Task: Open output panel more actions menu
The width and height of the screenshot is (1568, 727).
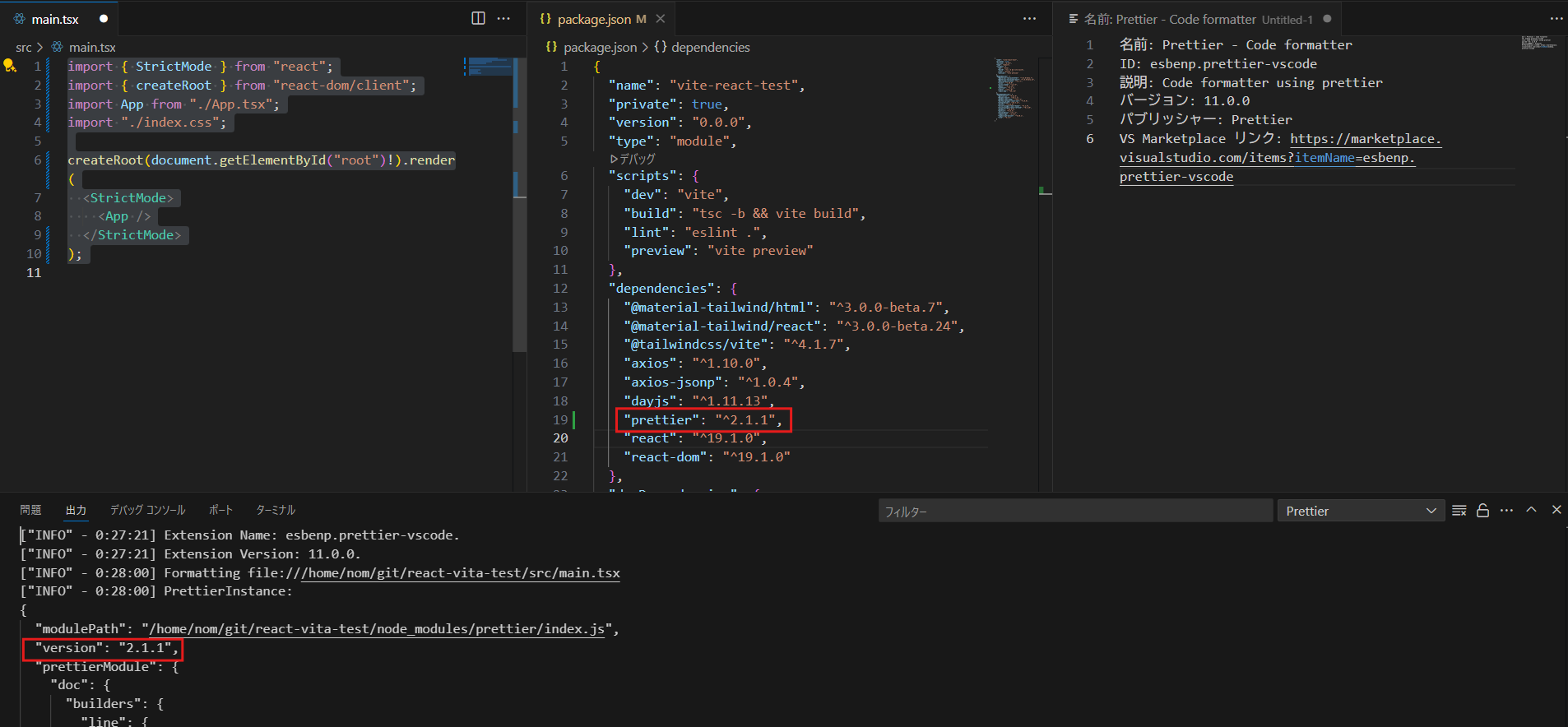Action: point(1506,511)
